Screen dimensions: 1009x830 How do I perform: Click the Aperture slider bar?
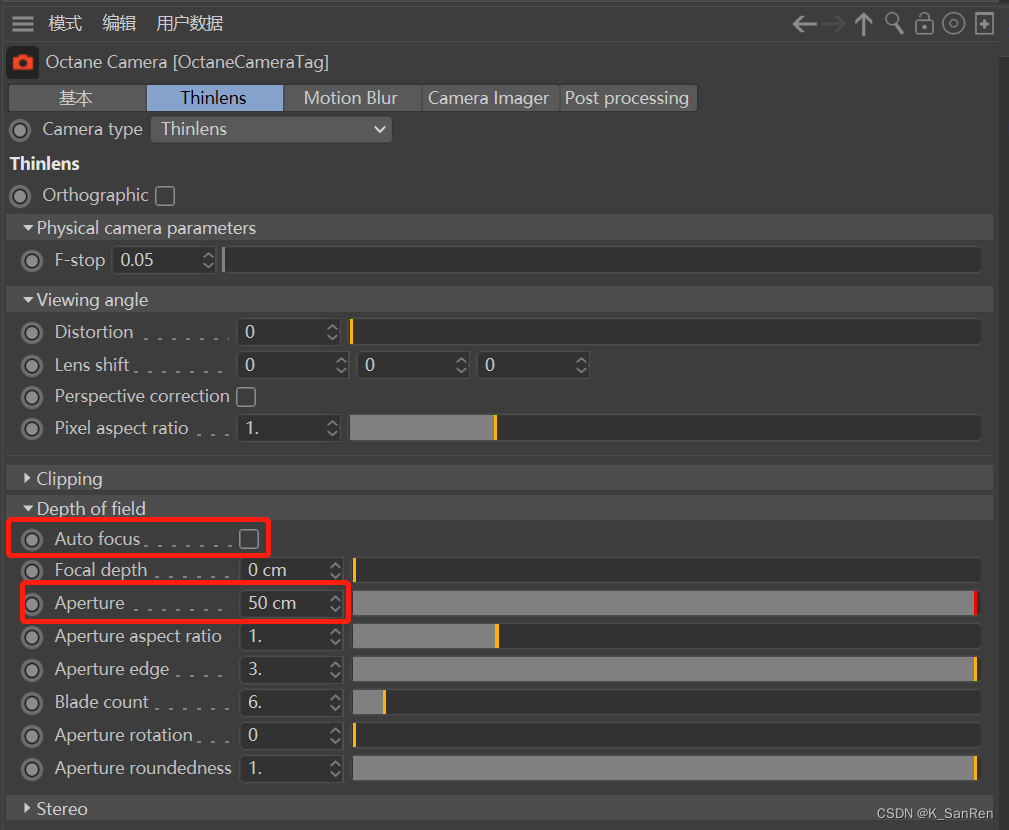pos(667,604)
